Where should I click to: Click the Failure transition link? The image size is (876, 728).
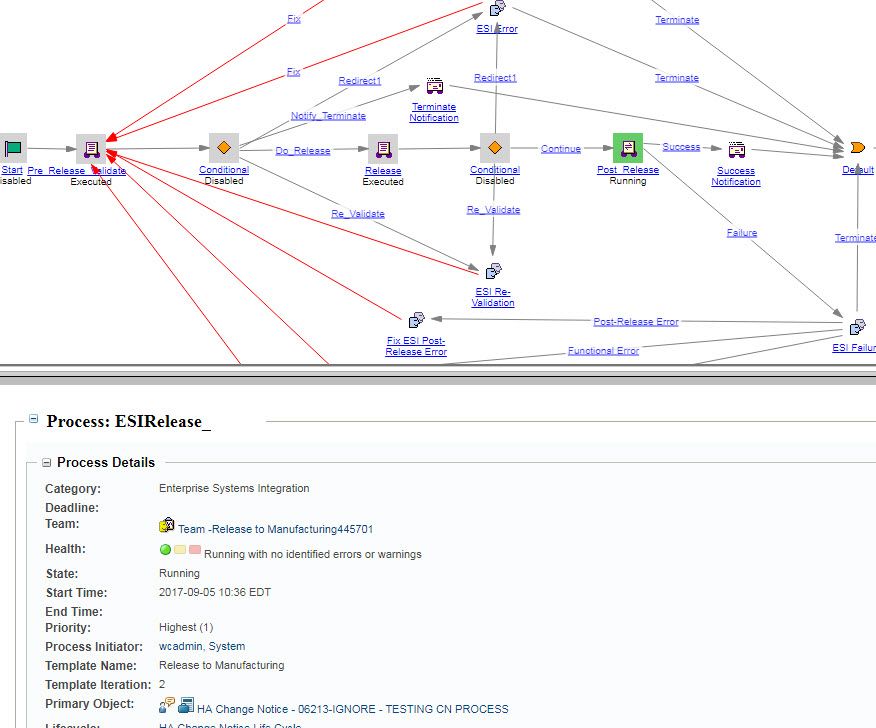742,232
